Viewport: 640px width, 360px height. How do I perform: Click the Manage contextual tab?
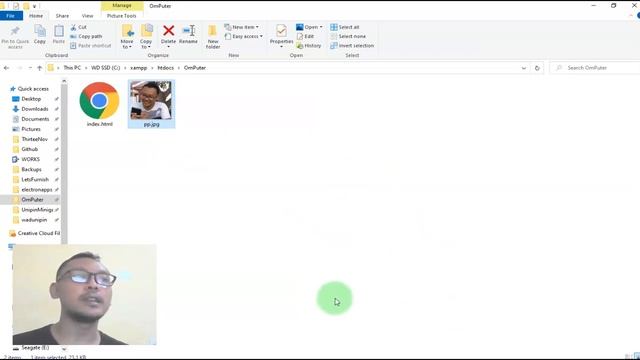[122, 6]
